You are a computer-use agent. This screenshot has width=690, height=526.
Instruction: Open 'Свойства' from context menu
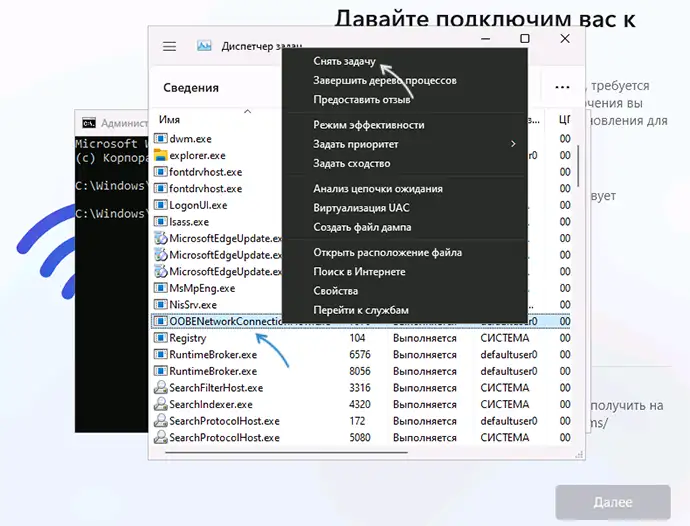[x=335, y=291]
